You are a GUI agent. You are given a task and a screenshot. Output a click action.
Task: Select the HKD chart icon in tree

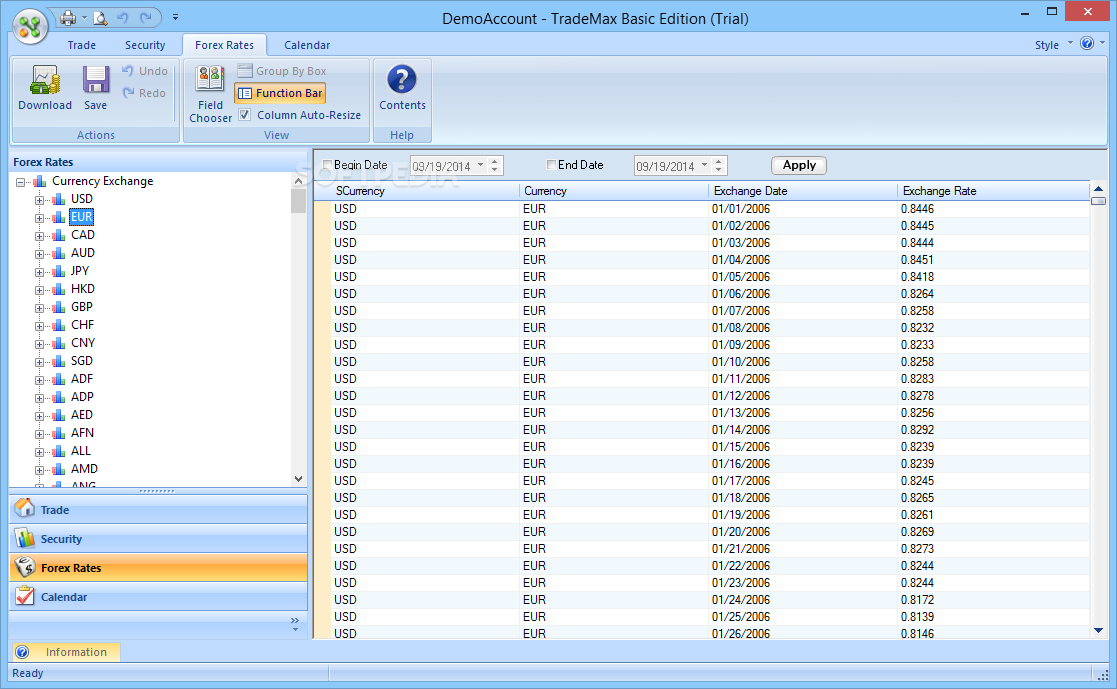tap(58, 289)
